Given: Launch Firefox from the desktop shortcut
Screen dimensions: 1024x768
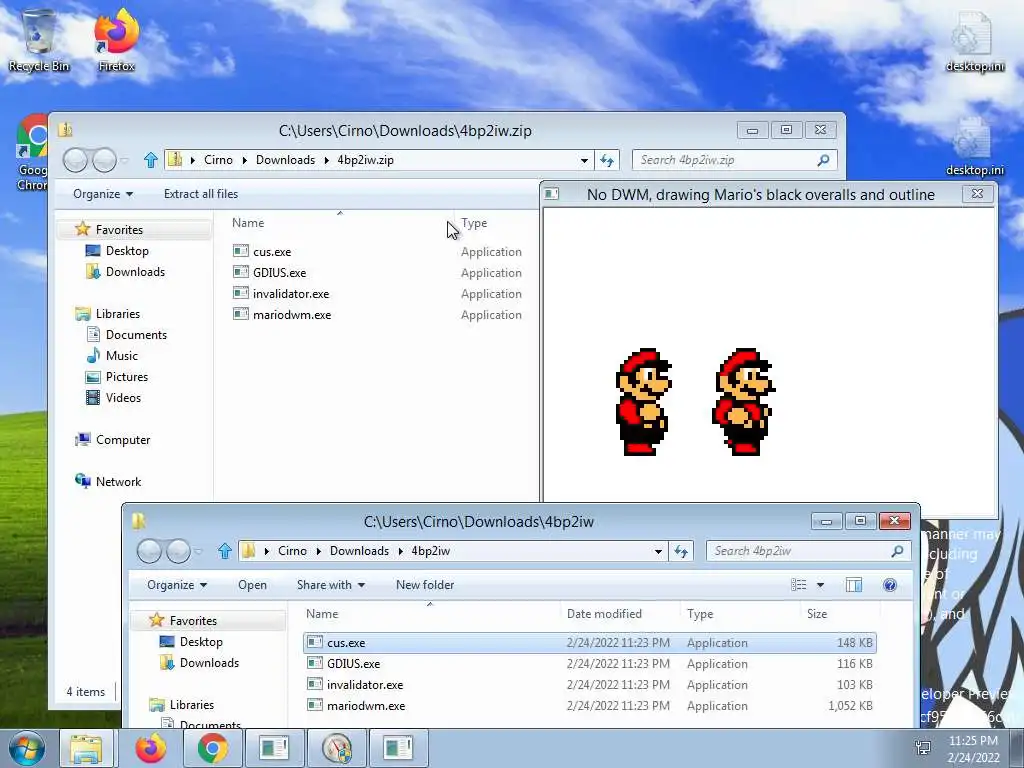Looking at the screenshot, I should pyautogui.click(x=116, y=39).
